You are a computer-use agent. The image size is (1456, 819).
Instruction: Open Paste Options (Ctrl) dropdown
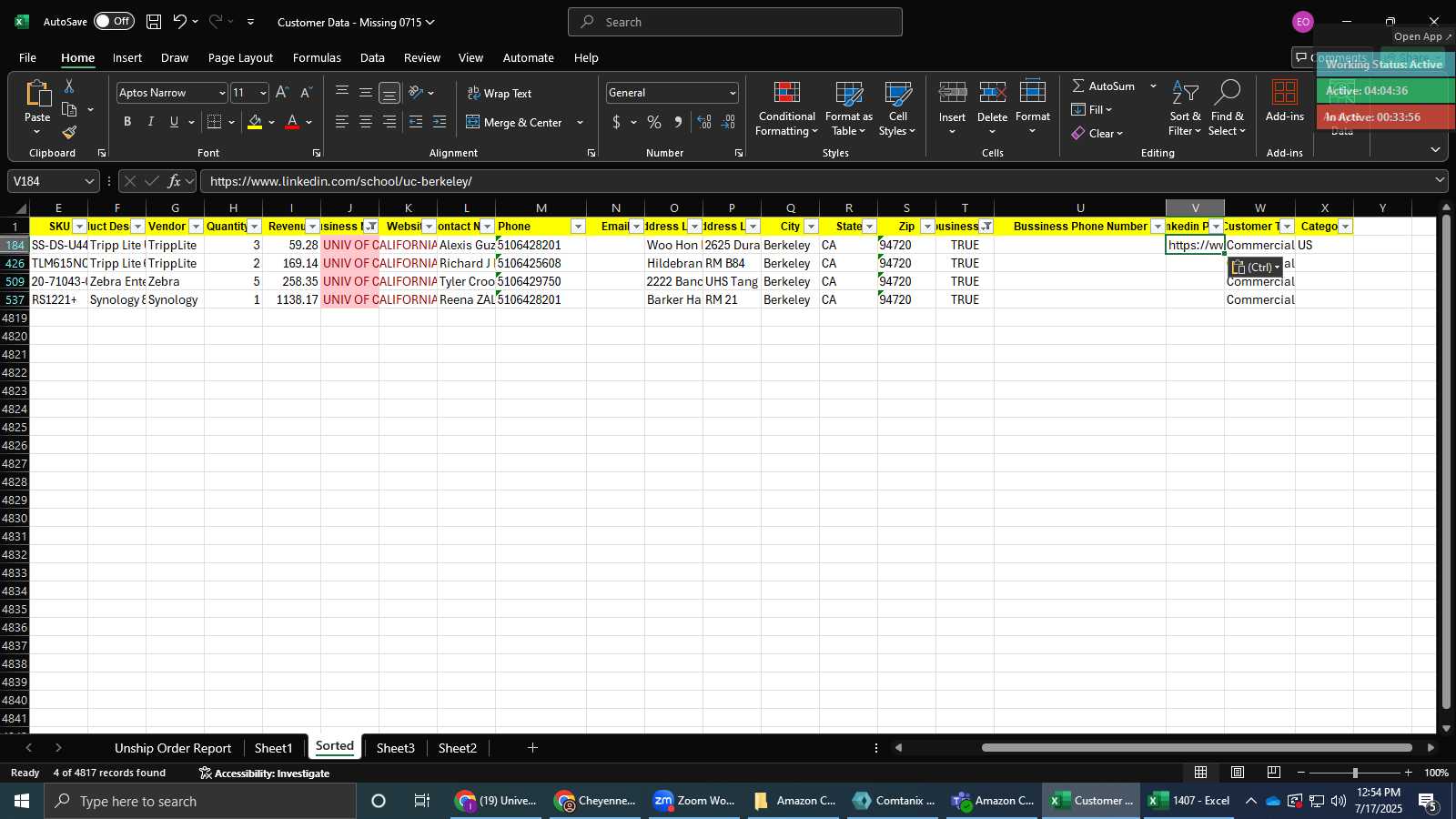(x=1255, y=267)
